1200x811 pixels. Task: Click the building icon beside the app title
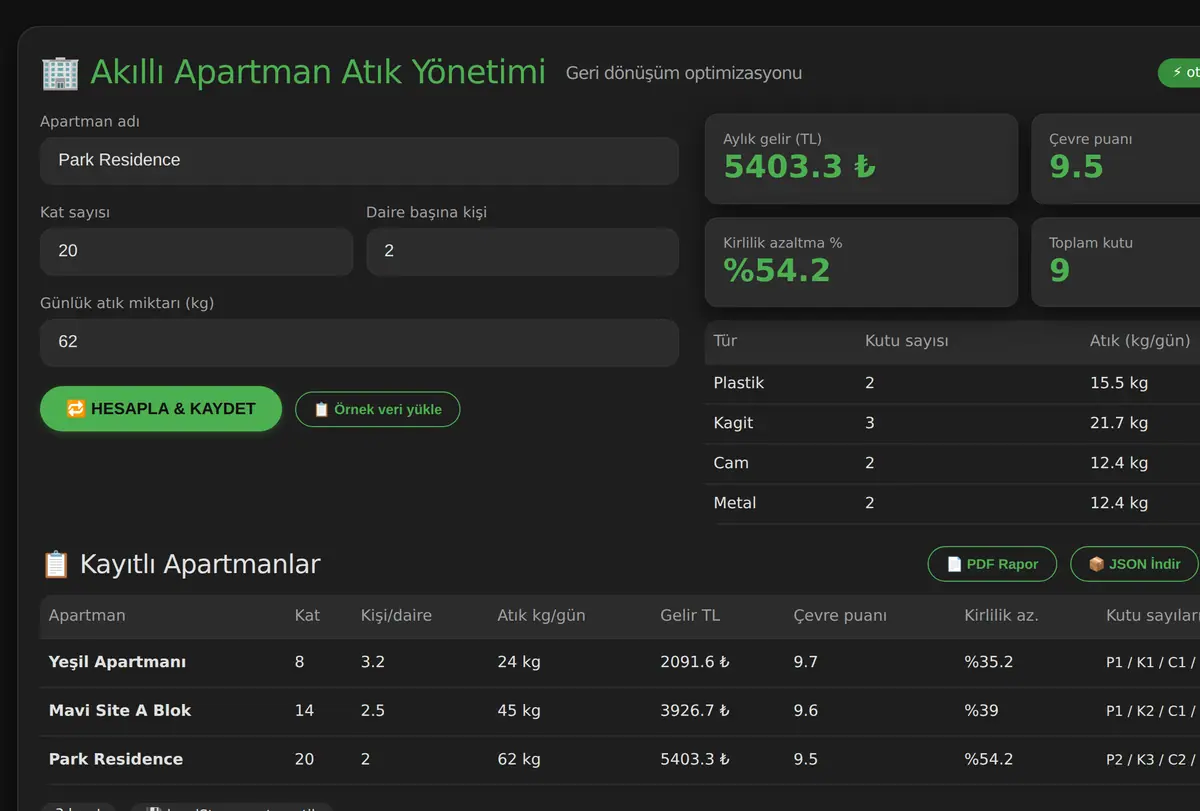[x=59, y=73]
